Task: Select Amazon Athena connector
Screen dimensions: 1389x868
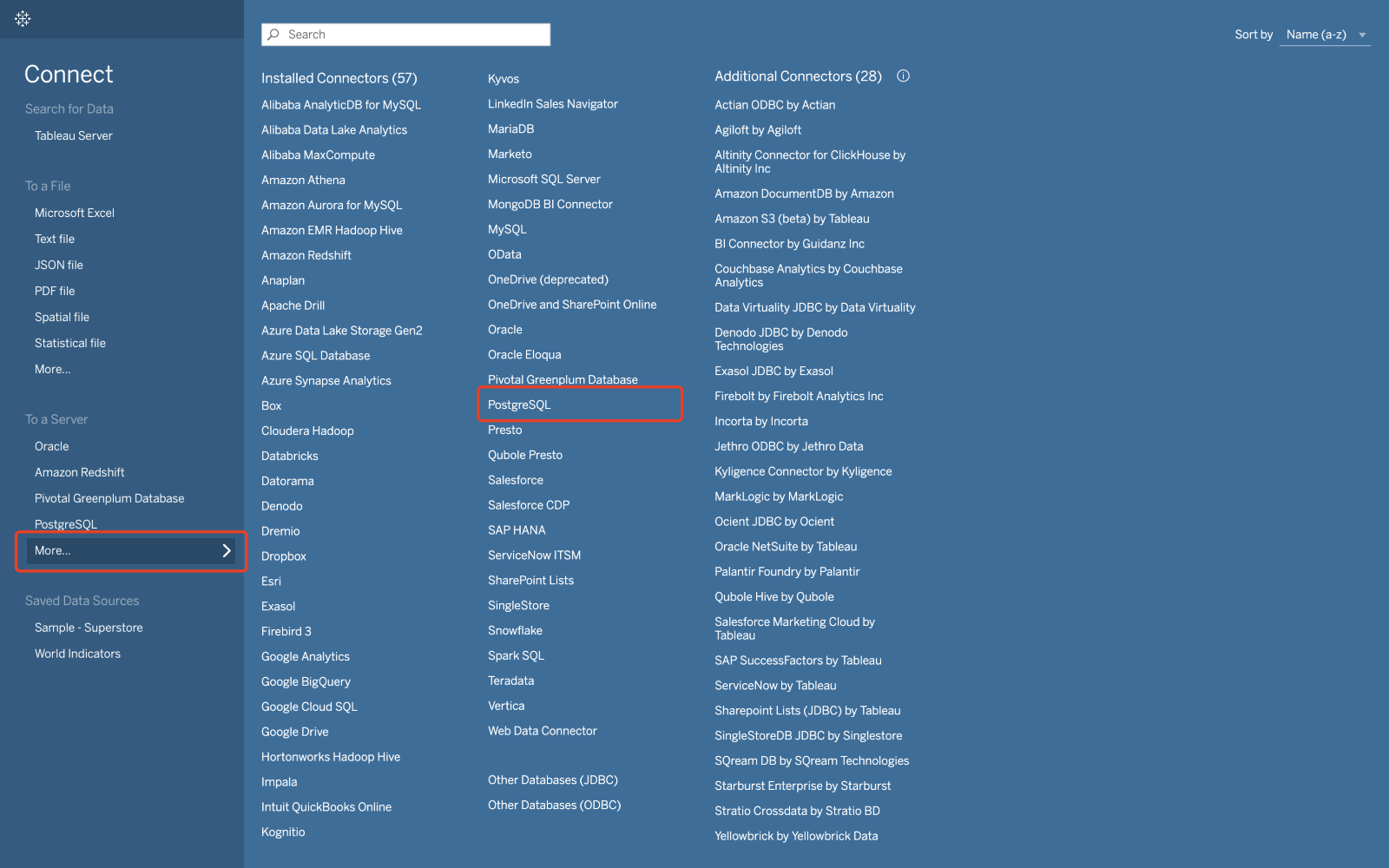Action: point(303,180)
